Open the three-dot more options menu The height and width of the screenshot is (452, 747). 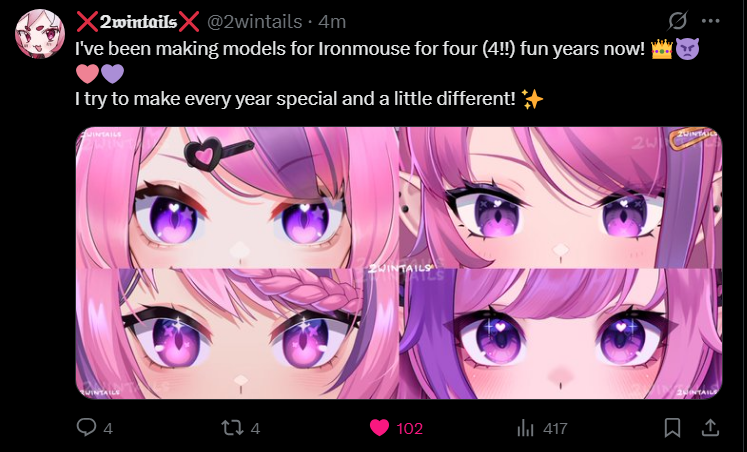coord(711,21)
